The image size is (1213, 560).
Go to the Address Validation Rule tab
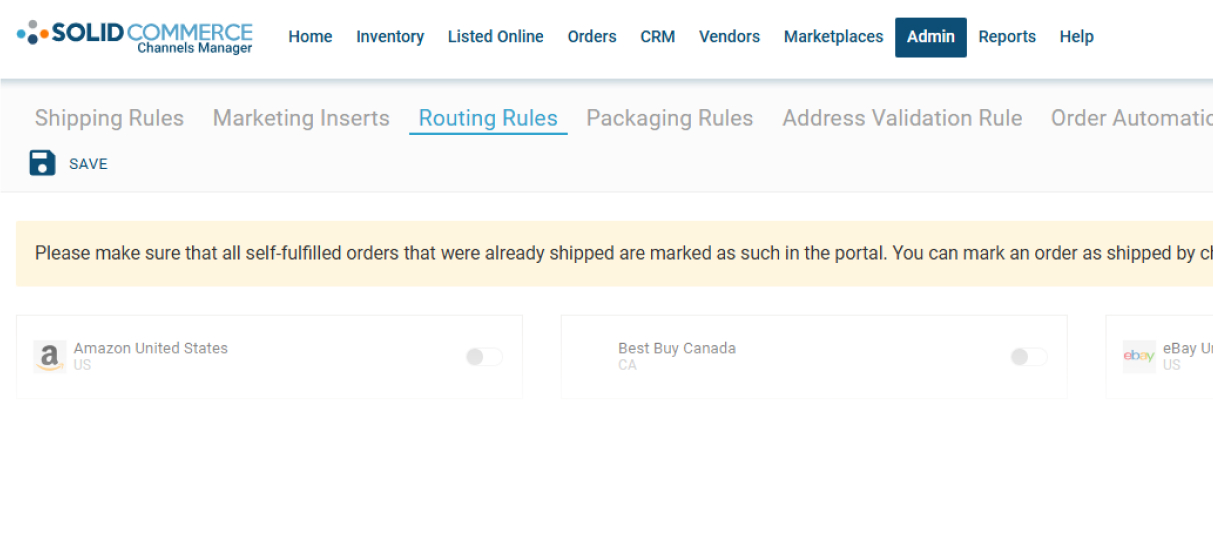click(902, 118)
